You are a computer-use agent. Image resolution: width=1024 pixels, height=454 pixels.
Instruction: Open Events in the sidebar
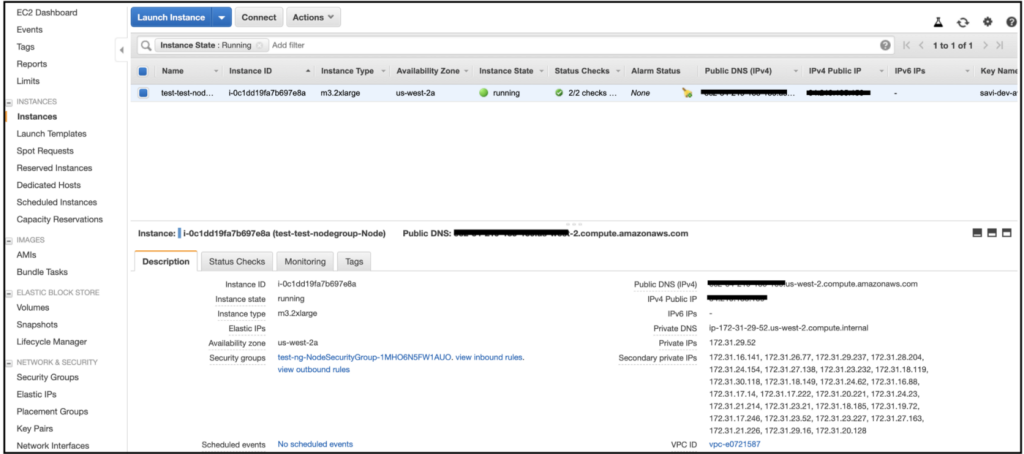click(x=29, y=29)
